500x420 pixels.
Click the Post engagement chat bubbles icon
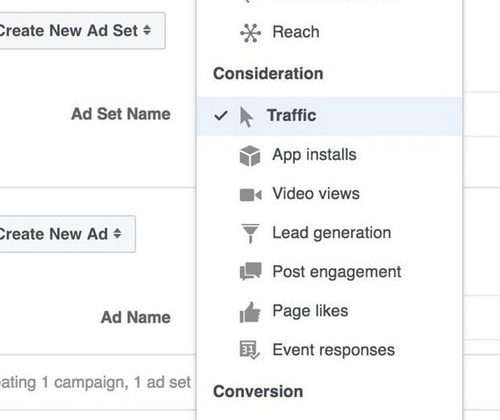tap(251, 271)
